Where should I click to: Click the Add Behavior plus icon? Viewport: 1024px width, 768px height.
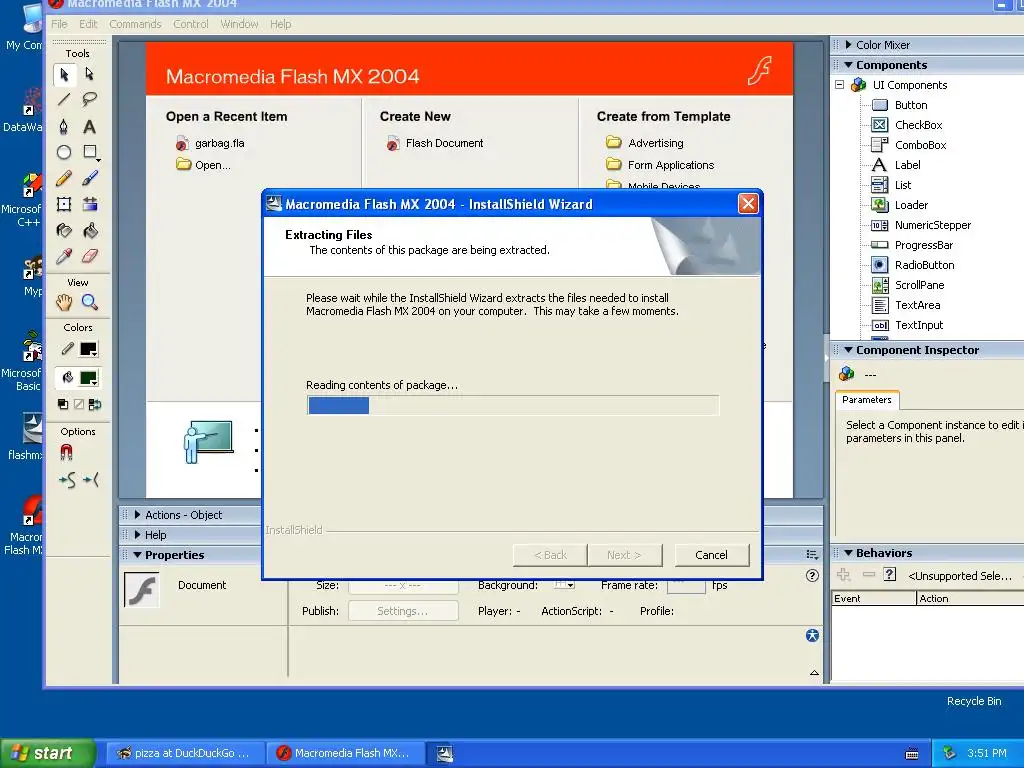843,575
